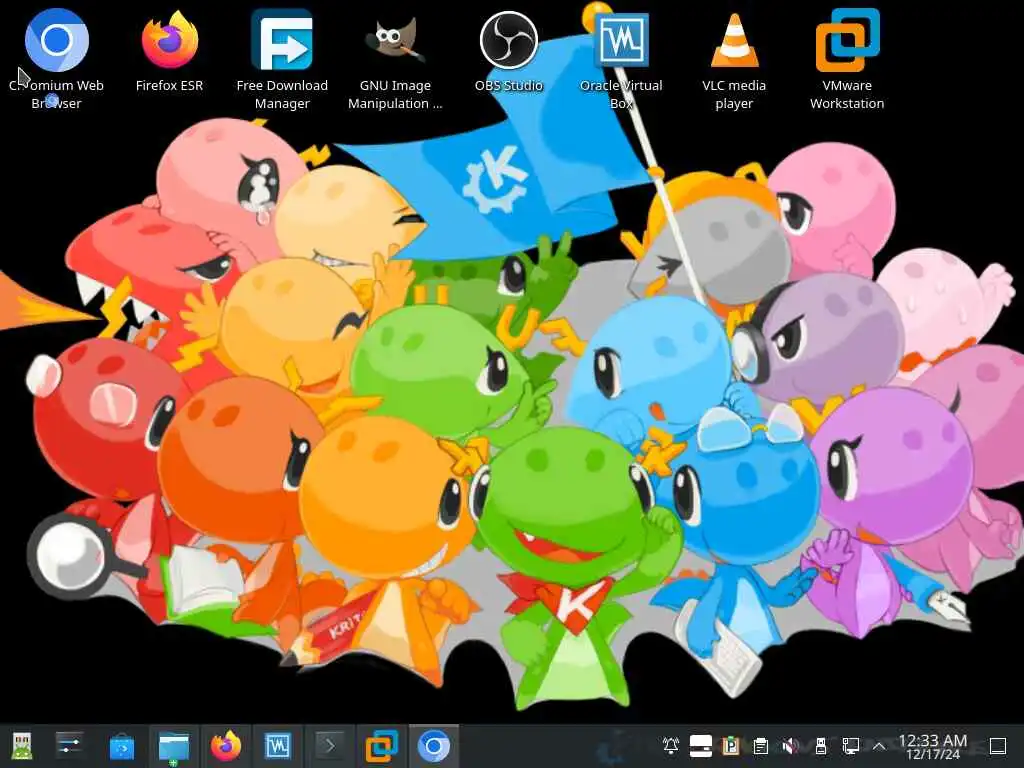
Task: Open the Dolphin file manager taskbar icon
Action: pos(174,746)
